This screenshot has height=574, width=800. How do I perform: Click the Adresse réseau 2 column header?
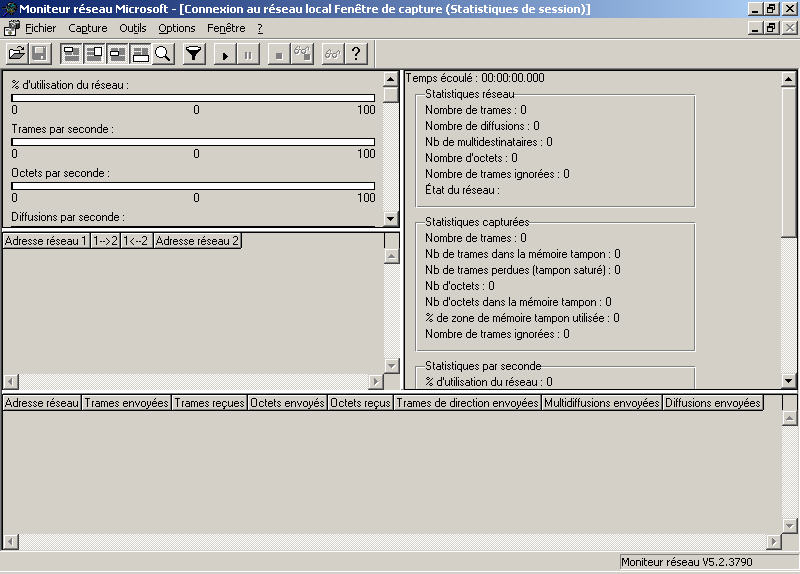pos(197,241)
